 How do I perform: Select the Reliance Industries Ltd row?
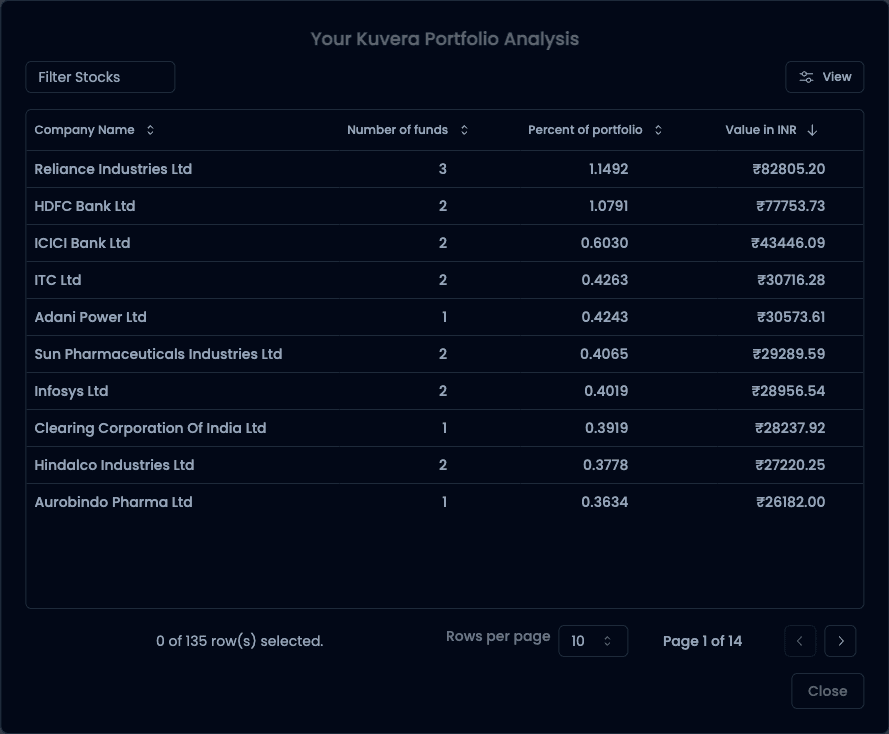[x=113, y=169]
